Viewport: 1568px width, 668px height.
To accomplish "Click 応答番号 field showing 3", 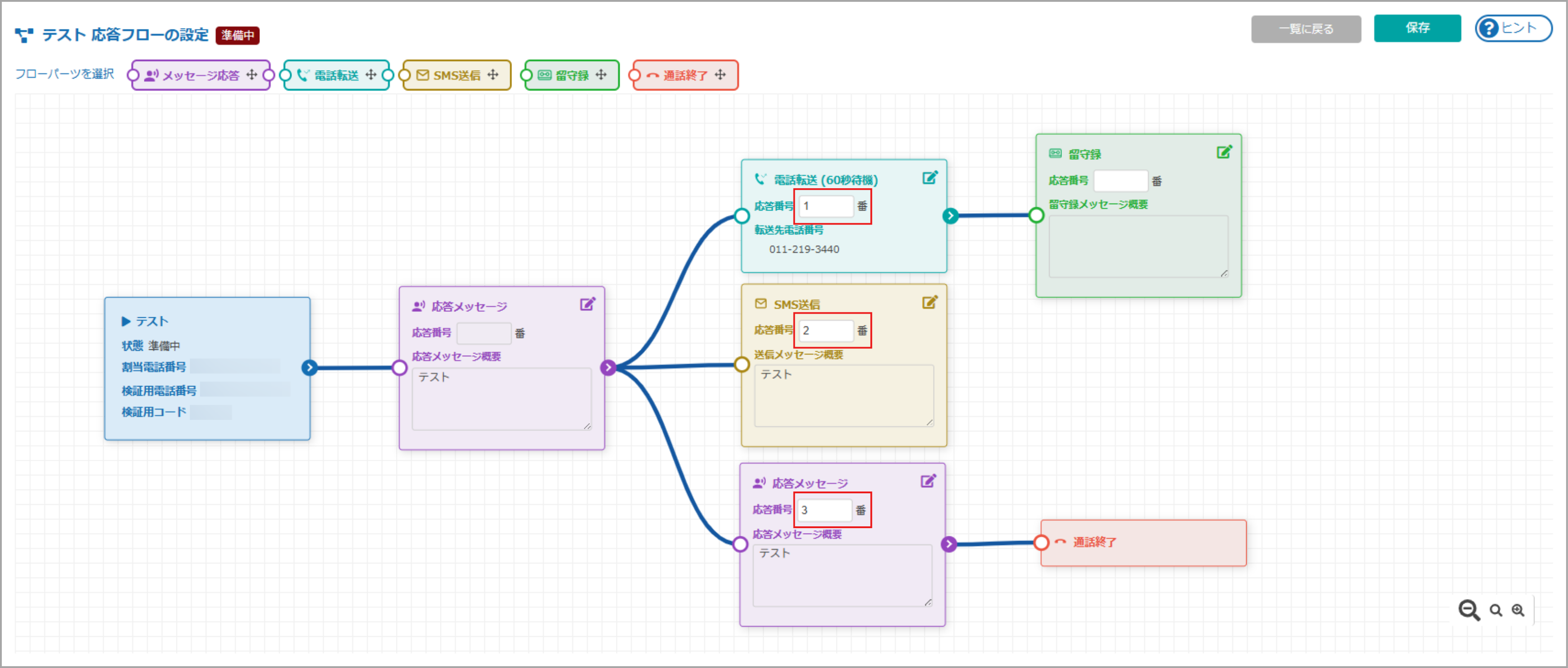I will [824, 510].
